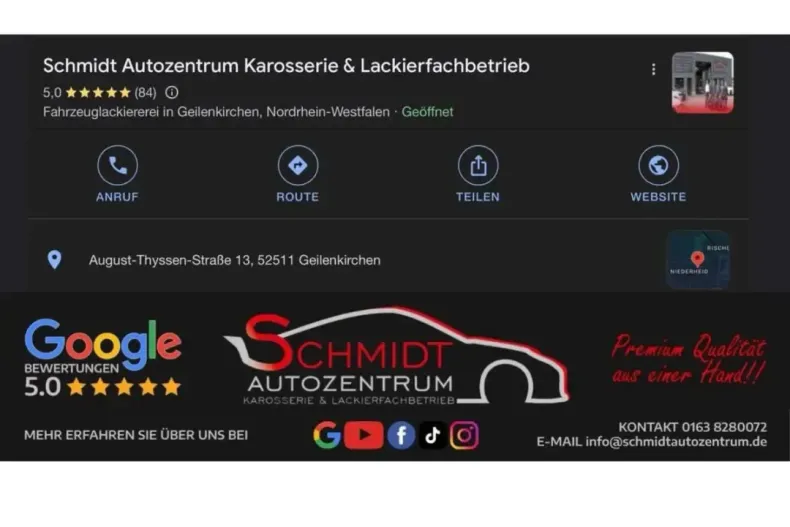Click the Google Bewertungen 5.0 badge
Screen dimensions: 790x527
pos(103,358)
